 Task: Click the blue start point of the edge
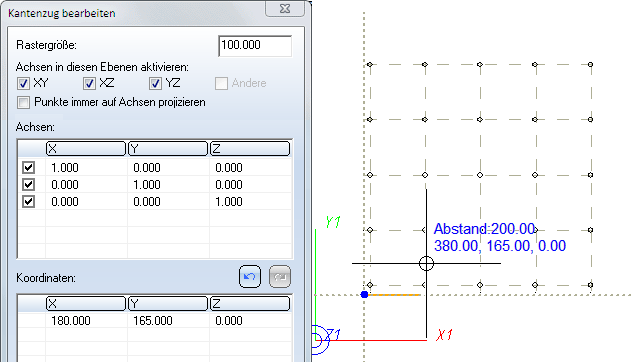pyautogui.click(x=365, y=294)
